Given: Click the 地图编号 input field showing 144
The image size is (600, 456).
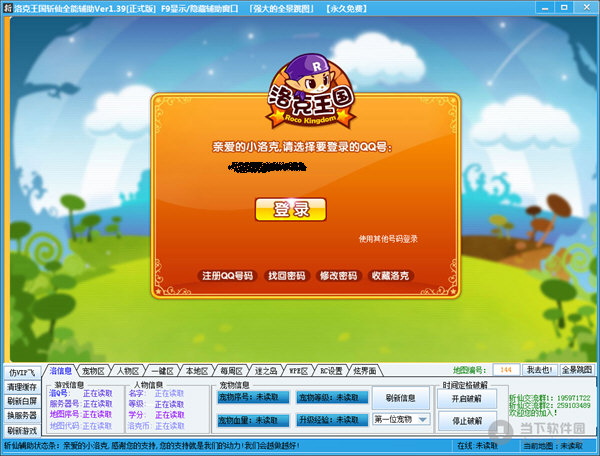Looking at the screenshot, I should coord(506,370).
